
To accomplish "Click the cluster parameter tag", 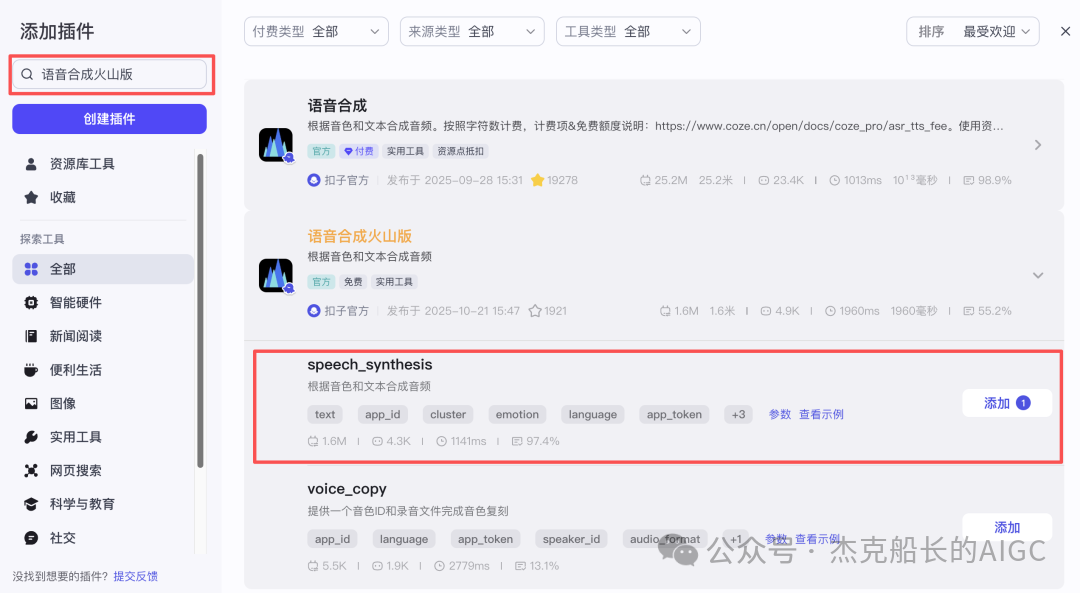I will [448, 415].
